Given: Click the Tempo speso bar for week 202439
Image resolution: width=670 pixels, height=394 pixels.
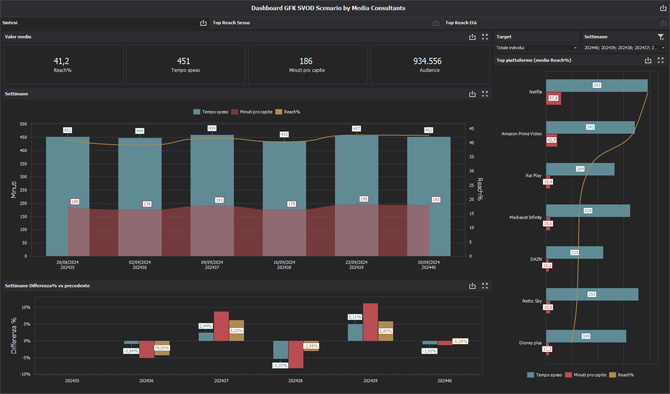Looking at the screenshot, I should point(356,196).
